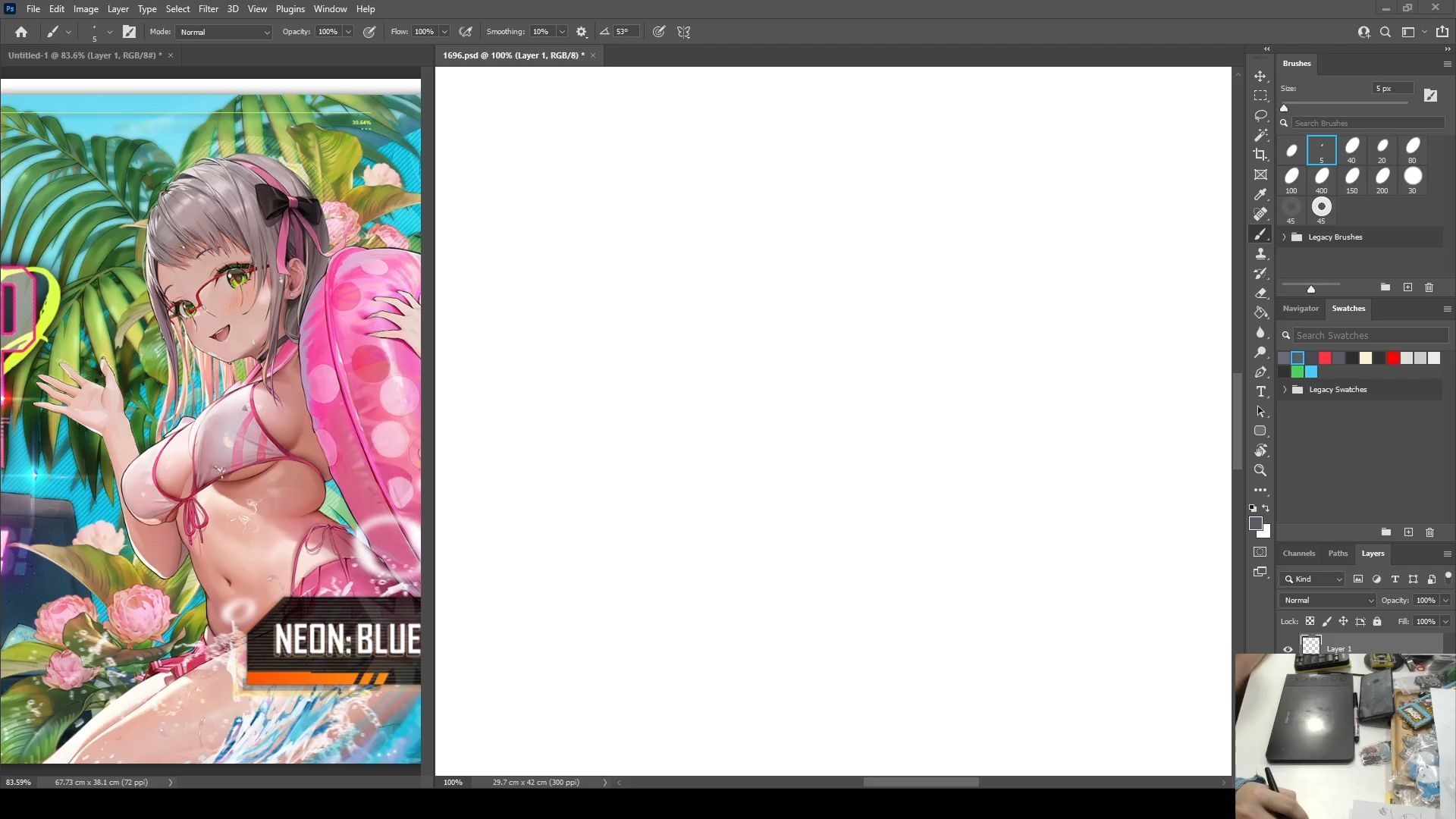Select the Ellipse shape tool
Screen dimensions: 1456x819
pos(1260,431)
